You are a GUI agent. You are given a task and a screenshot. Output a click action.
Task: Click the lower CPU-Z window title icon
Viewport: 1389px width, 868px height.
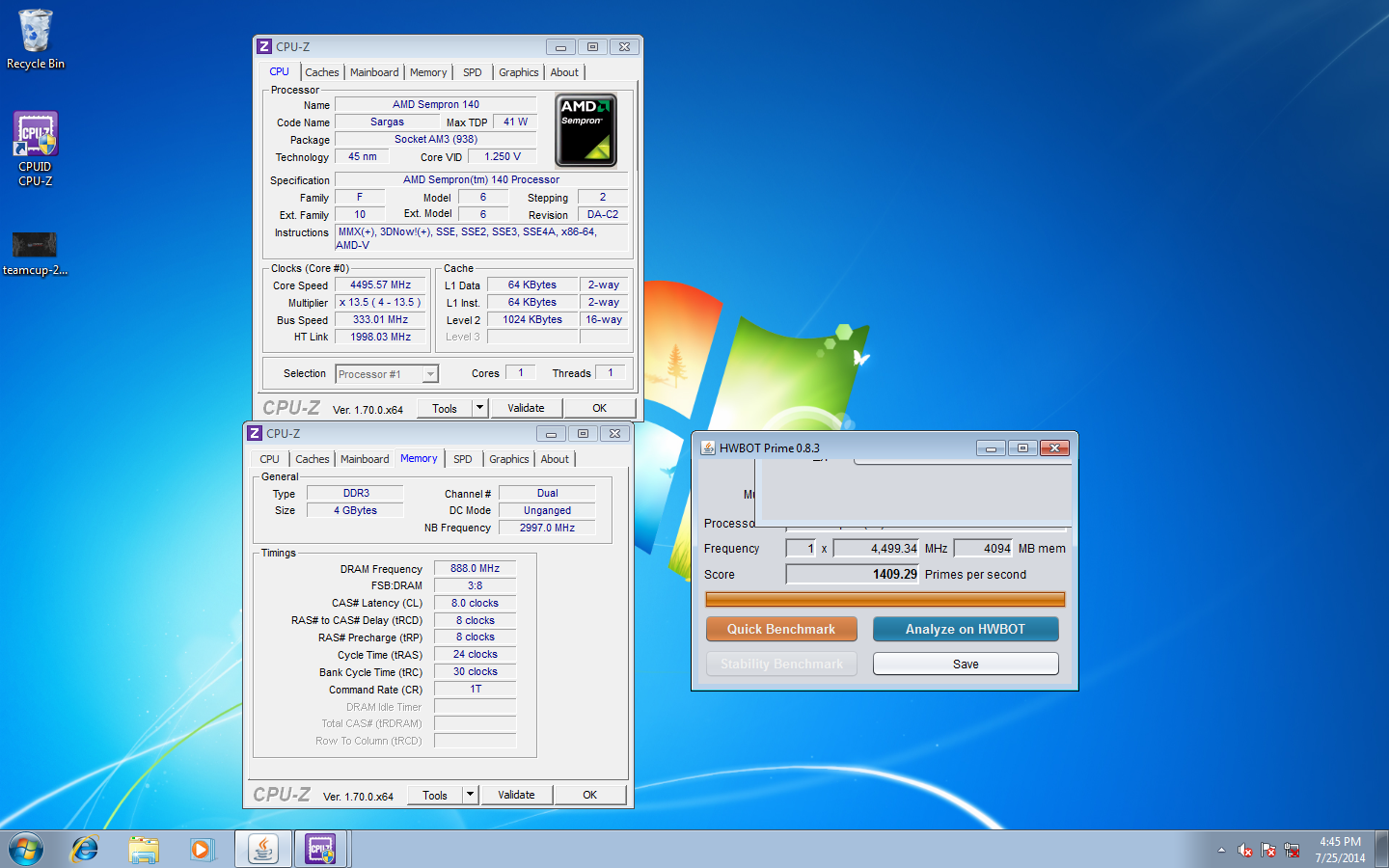(255, 433)
